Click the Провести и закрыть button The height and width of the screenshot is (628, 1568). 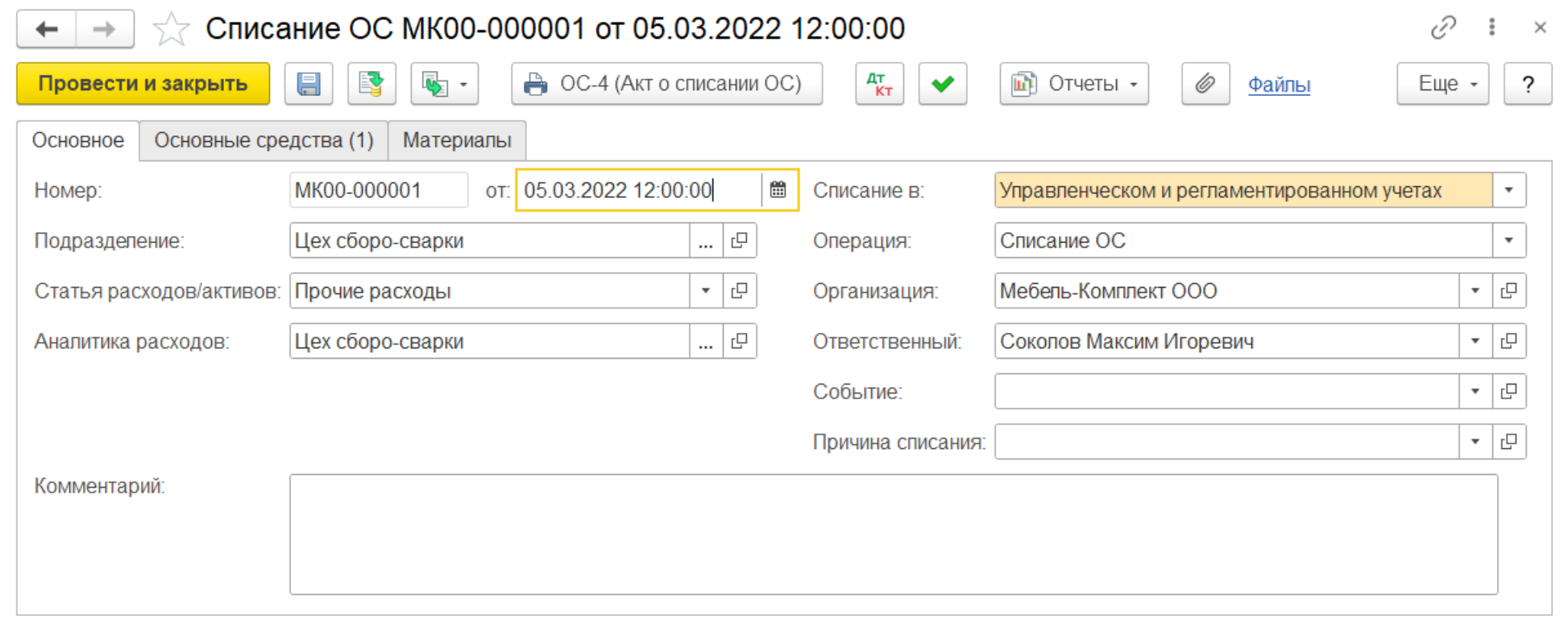[143, 84]
